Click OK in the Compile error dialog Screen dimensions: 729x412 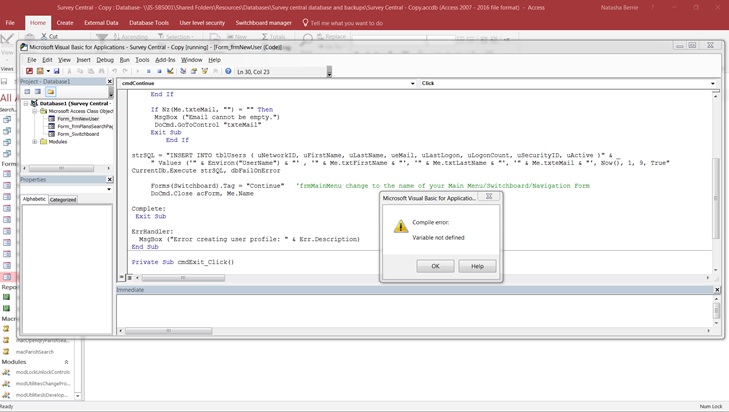[435, 266]
